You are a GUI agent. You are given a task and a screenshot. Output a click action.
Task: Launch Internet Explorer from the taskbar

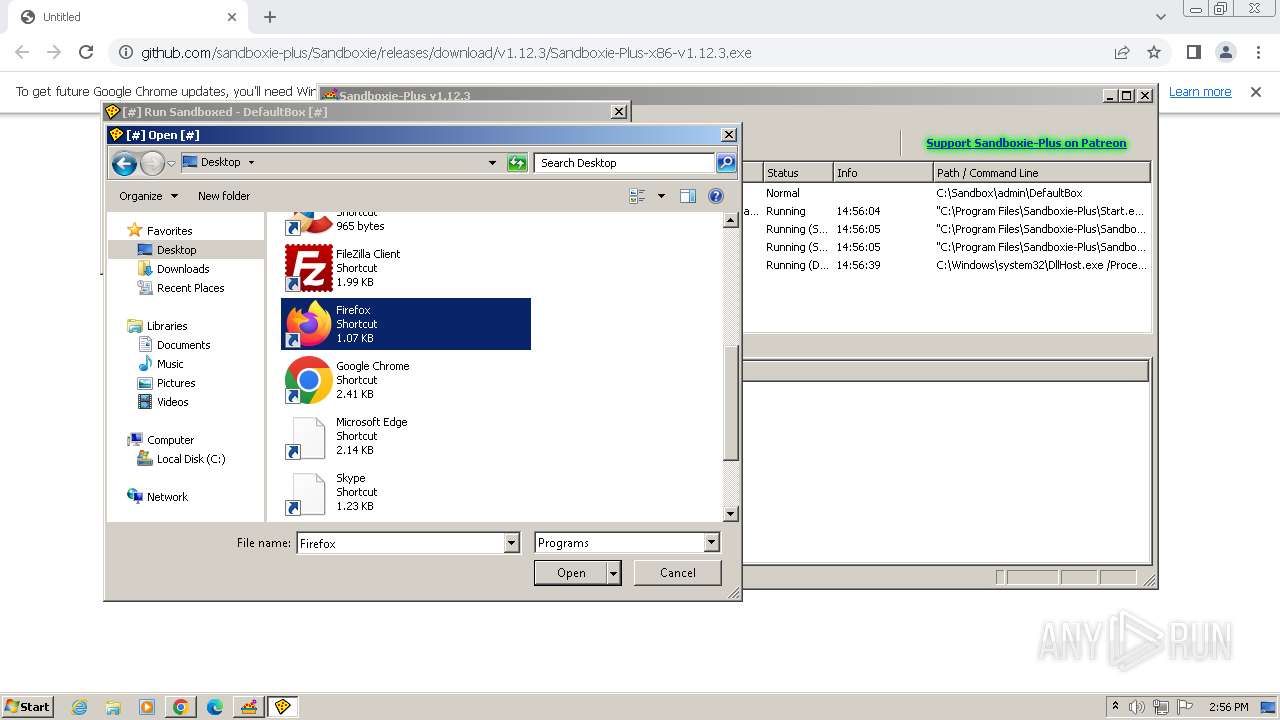(x=80, y=707)
